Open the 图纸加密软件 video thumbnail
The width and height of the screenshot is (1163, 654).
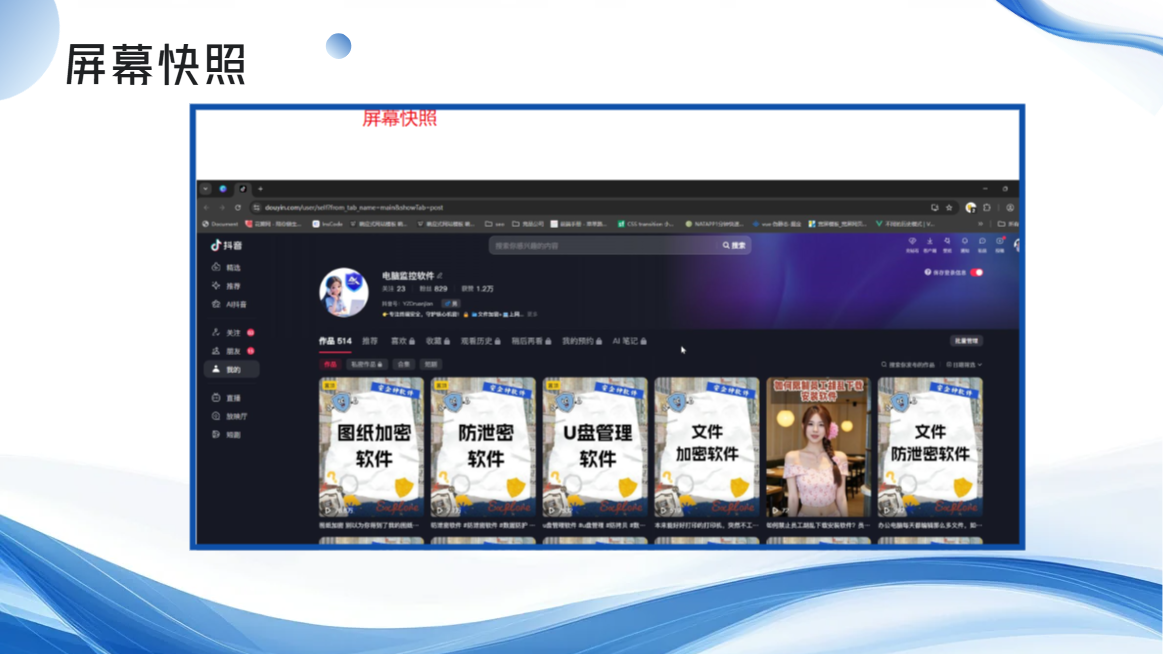point(372,447)
